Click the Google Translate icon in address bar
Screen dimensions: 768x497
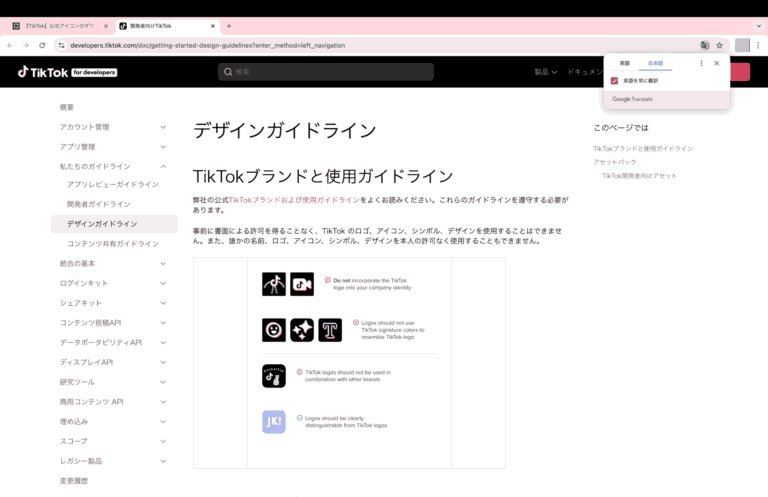click(x=705, y=45)
